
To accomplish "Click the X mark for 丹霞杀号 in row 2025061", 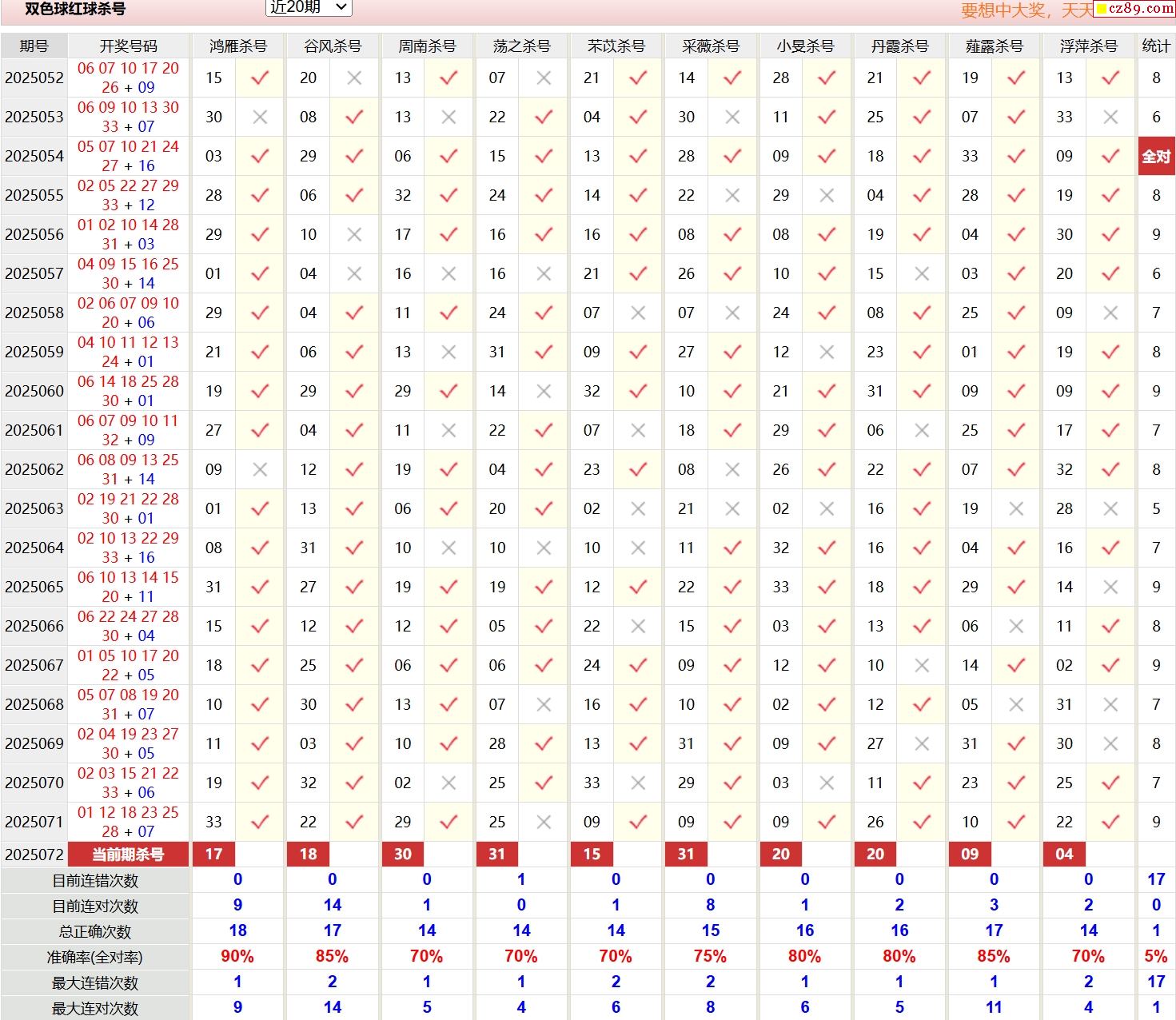I will [922, 430].
